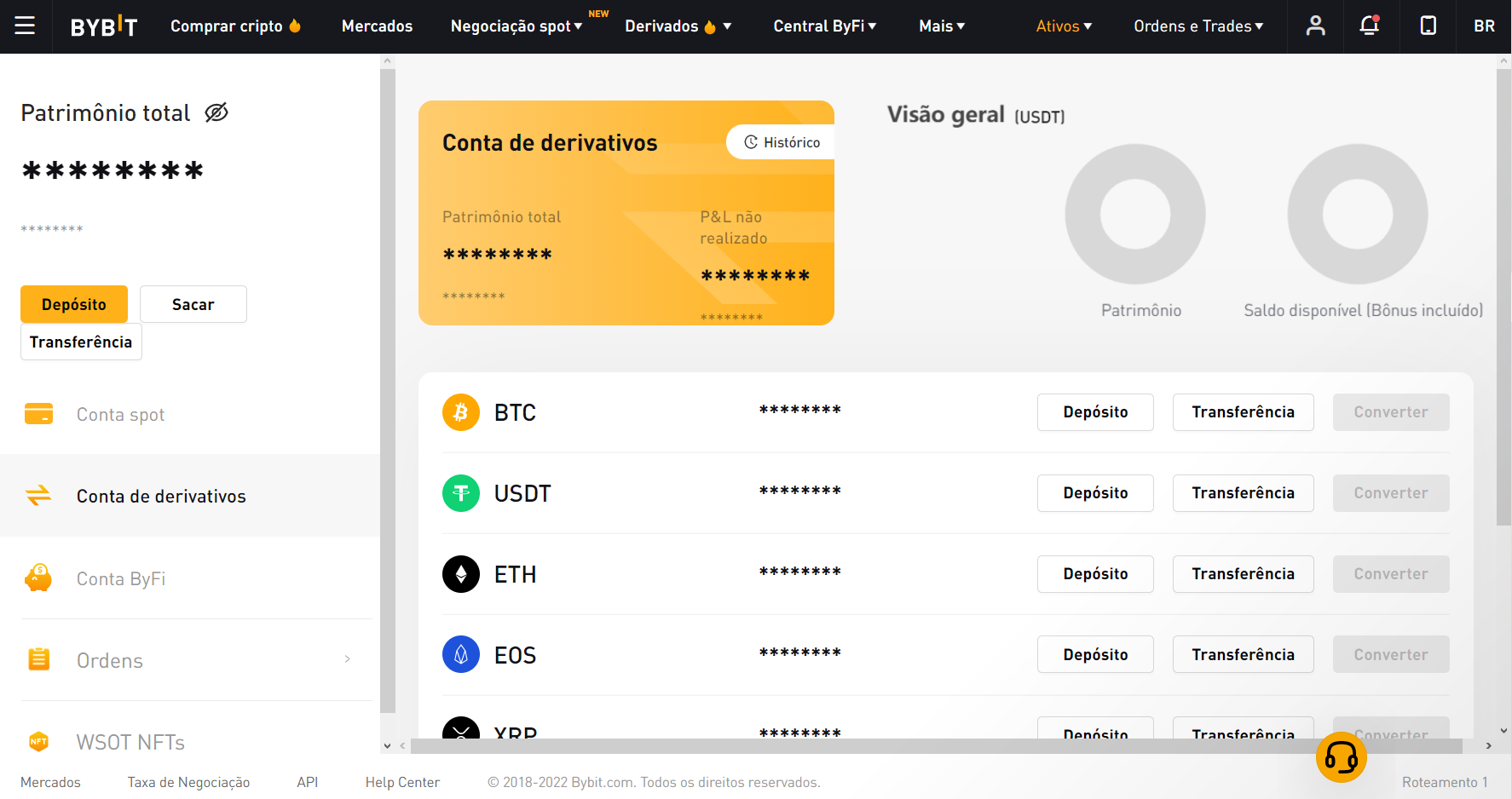Open Histórico on derivatives card
The image size is (1512, 799).
click(781, 142)
